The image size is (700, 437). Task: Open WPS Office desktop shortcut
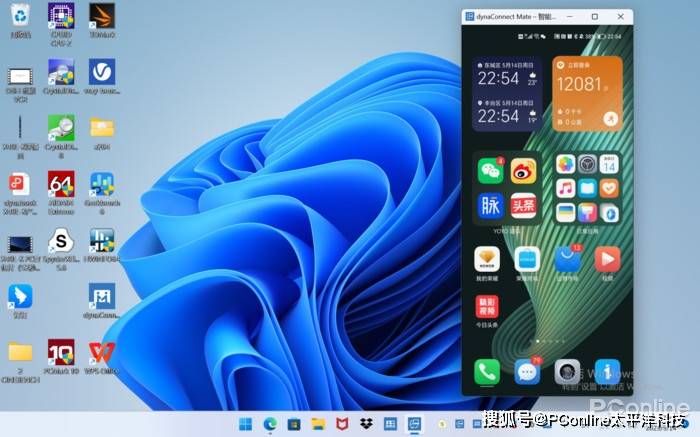(102, 354)
